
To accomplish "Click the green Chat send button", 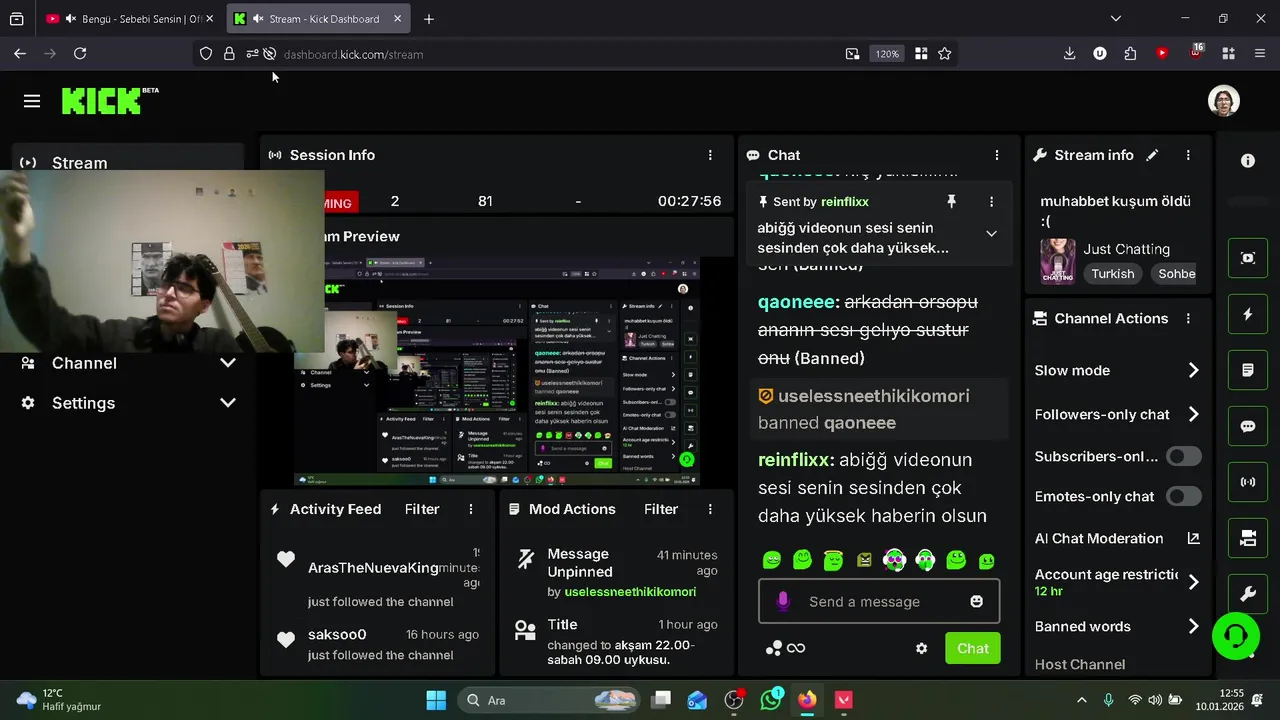I will click(x=972, y=648).
